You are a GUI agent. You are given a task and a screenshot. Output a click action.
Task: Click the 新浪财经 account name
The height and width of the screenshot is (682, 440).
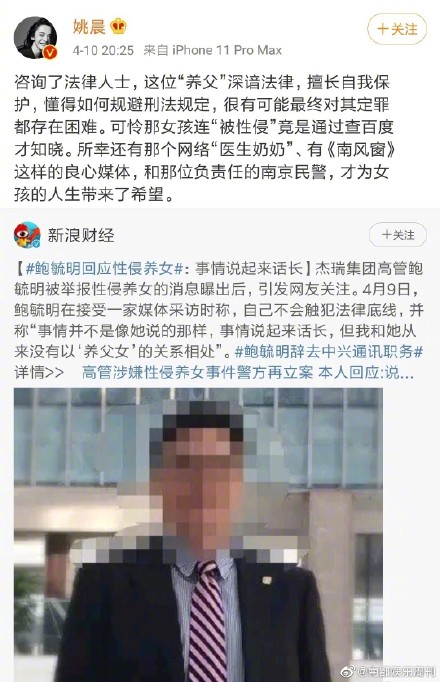tap(81, 235)
